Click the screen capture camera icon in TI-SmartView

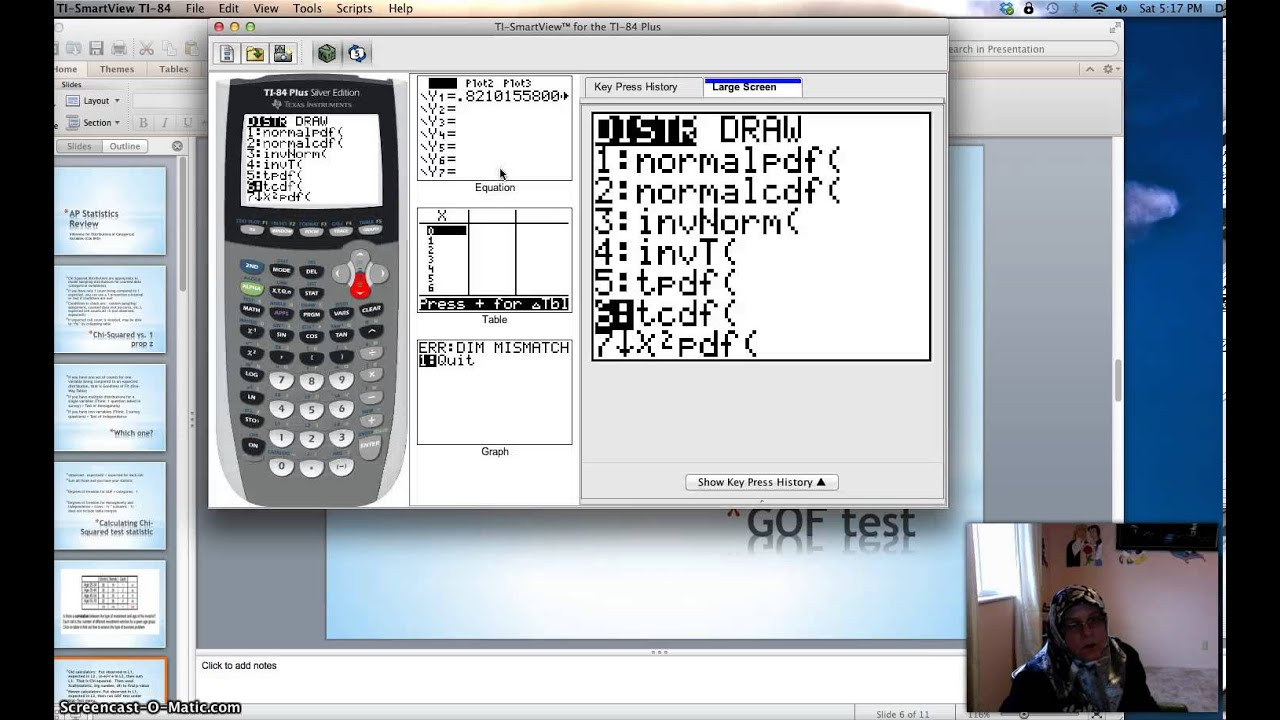[283, 53]
